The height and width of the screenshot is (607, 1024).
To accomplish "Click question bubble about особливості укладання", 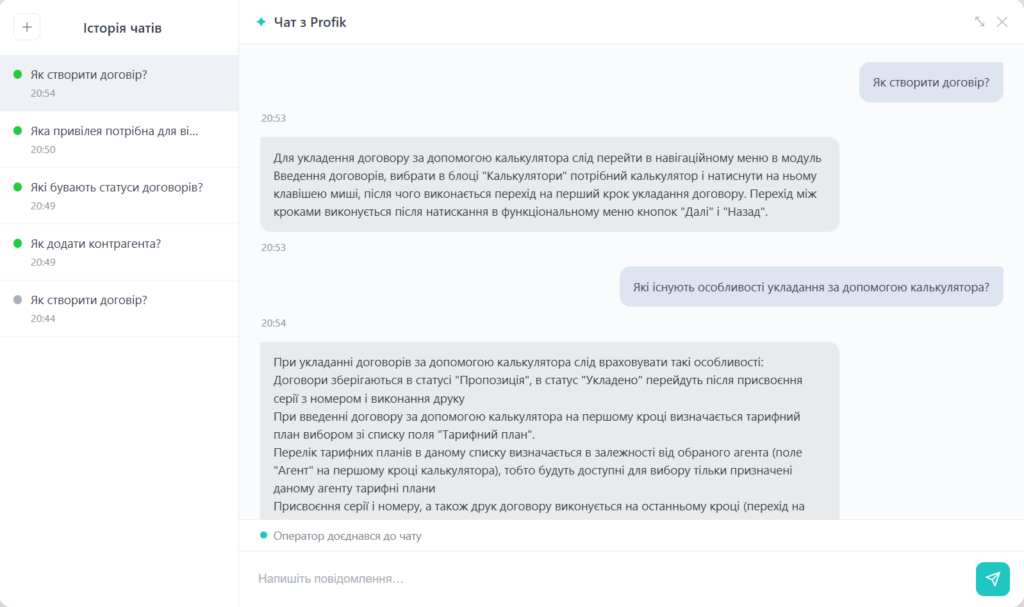I will pos(811,287).
